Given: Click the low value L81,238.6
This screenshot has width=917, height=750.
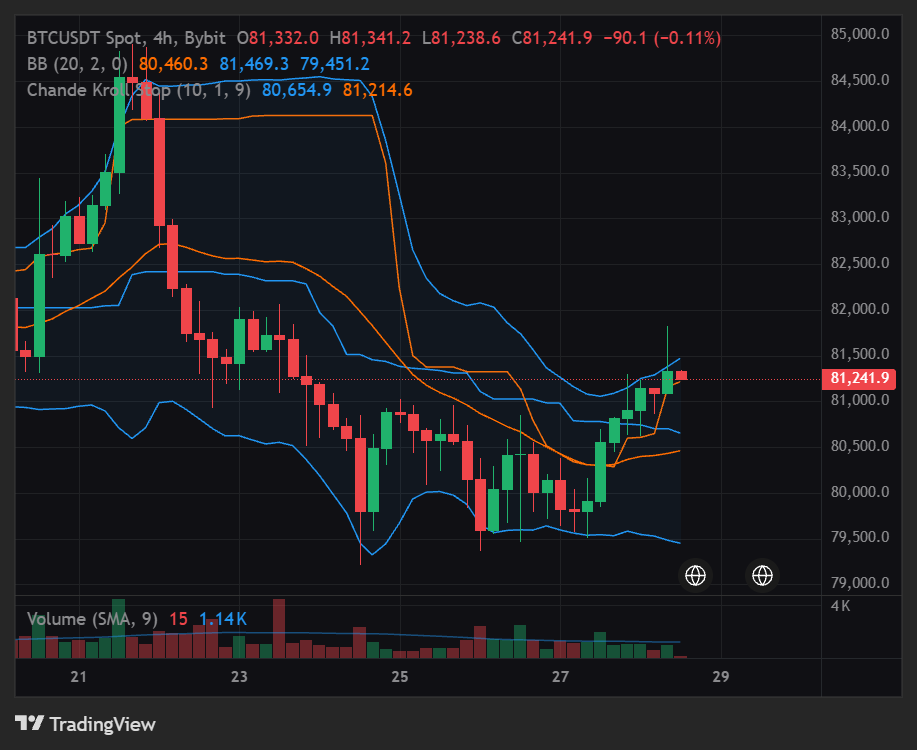Looking at the screenshot, I should (461, 39).
